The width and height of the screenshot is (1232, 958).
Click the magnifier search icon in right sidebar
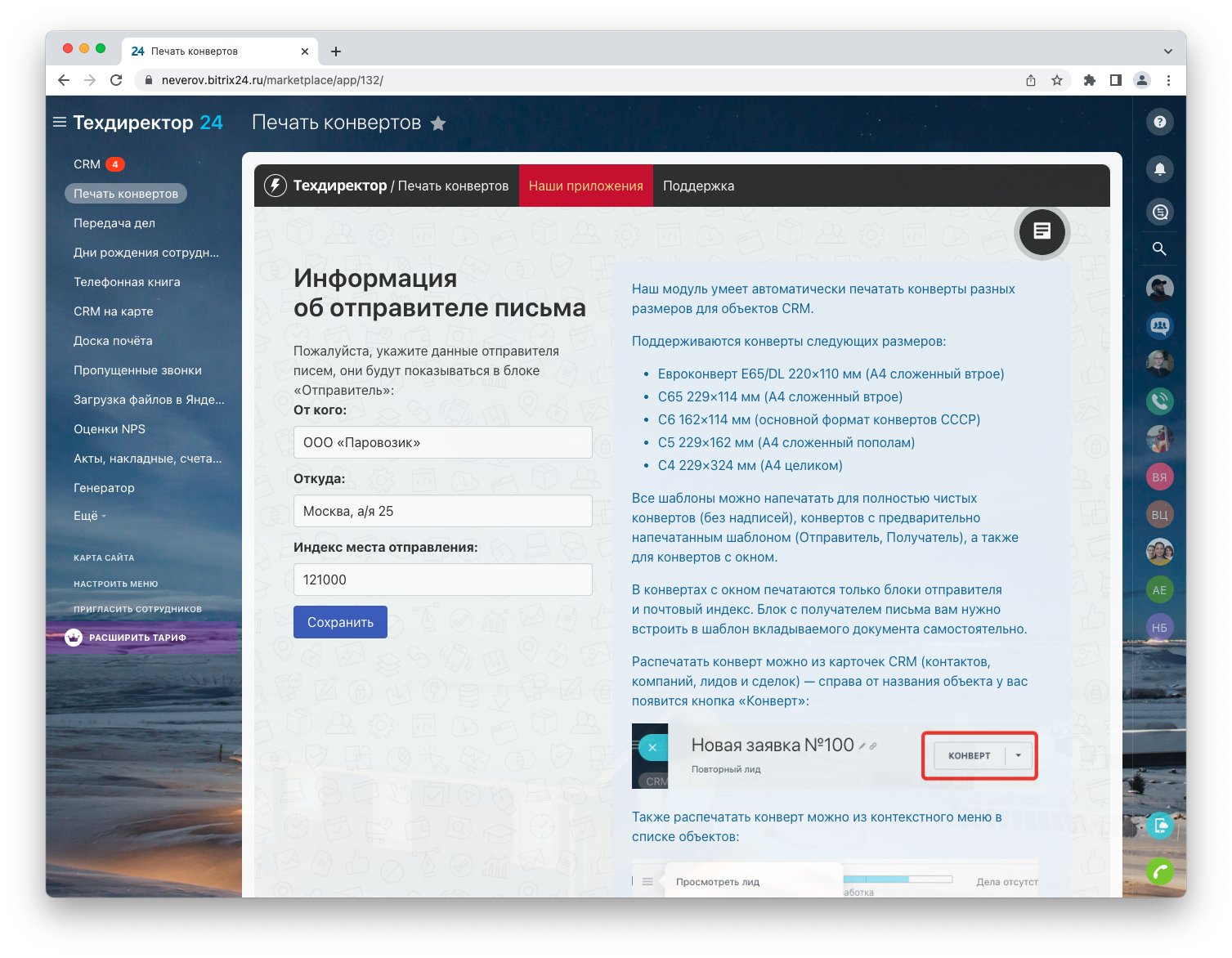coord(1159,249)
